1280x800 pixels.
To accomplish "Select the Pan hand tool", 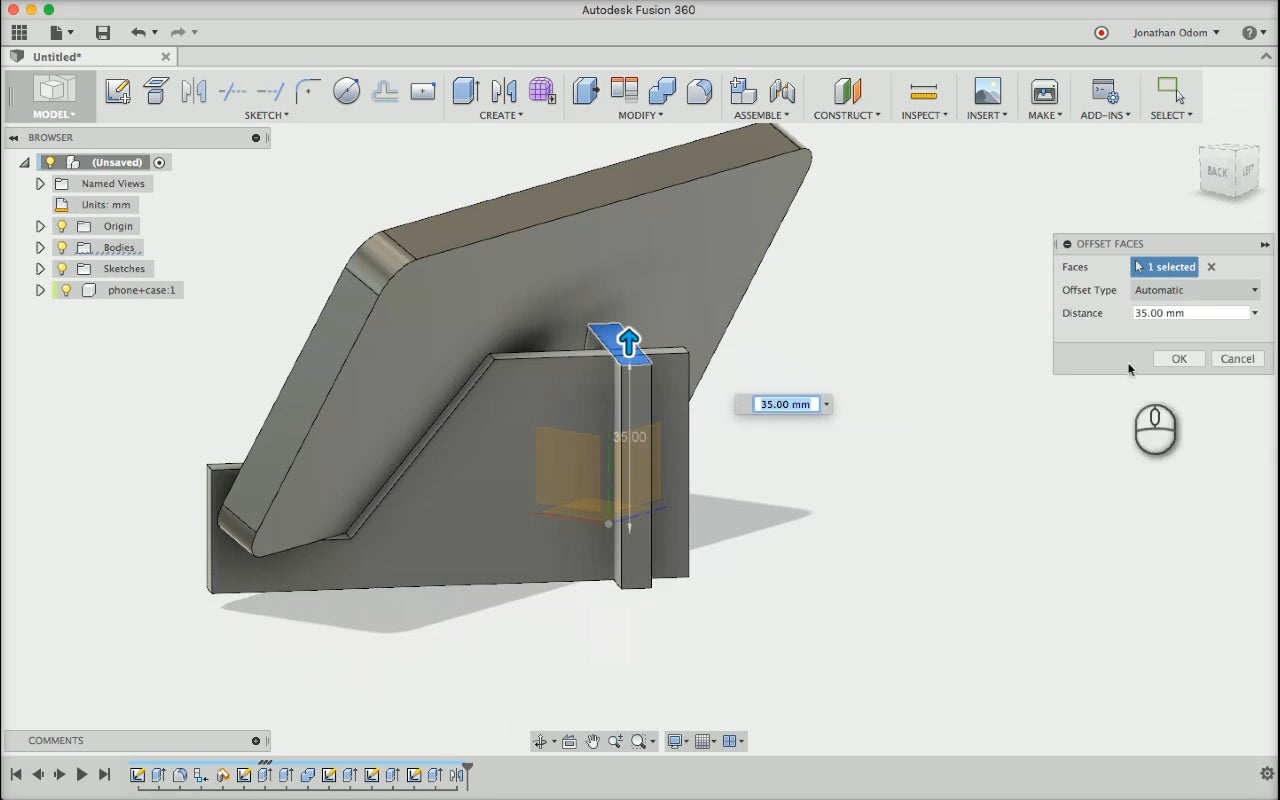I will point(593,741).
